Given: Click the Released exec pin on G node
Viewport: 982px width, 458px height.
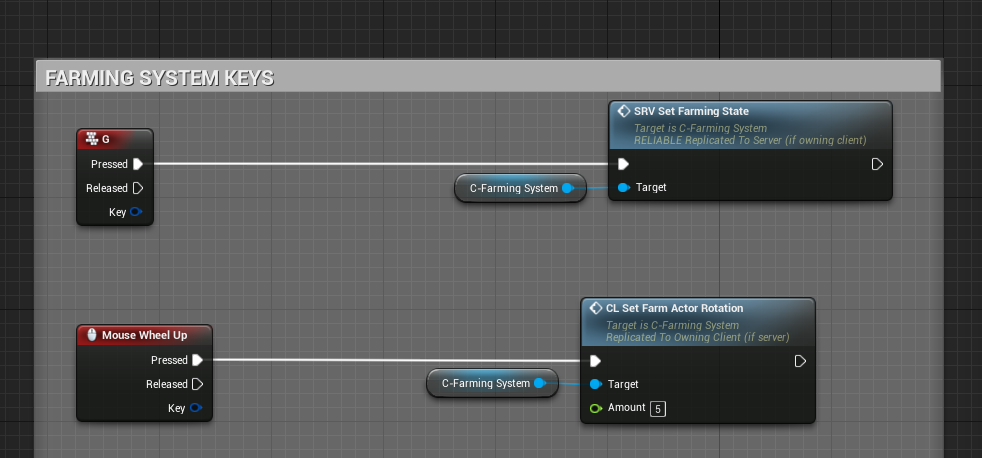Looking at the screenshot, I should (138, 188).
